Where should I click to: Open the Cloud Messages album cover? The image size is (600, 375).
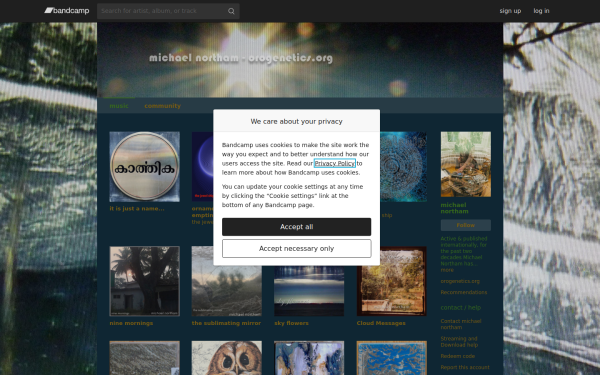391,281
